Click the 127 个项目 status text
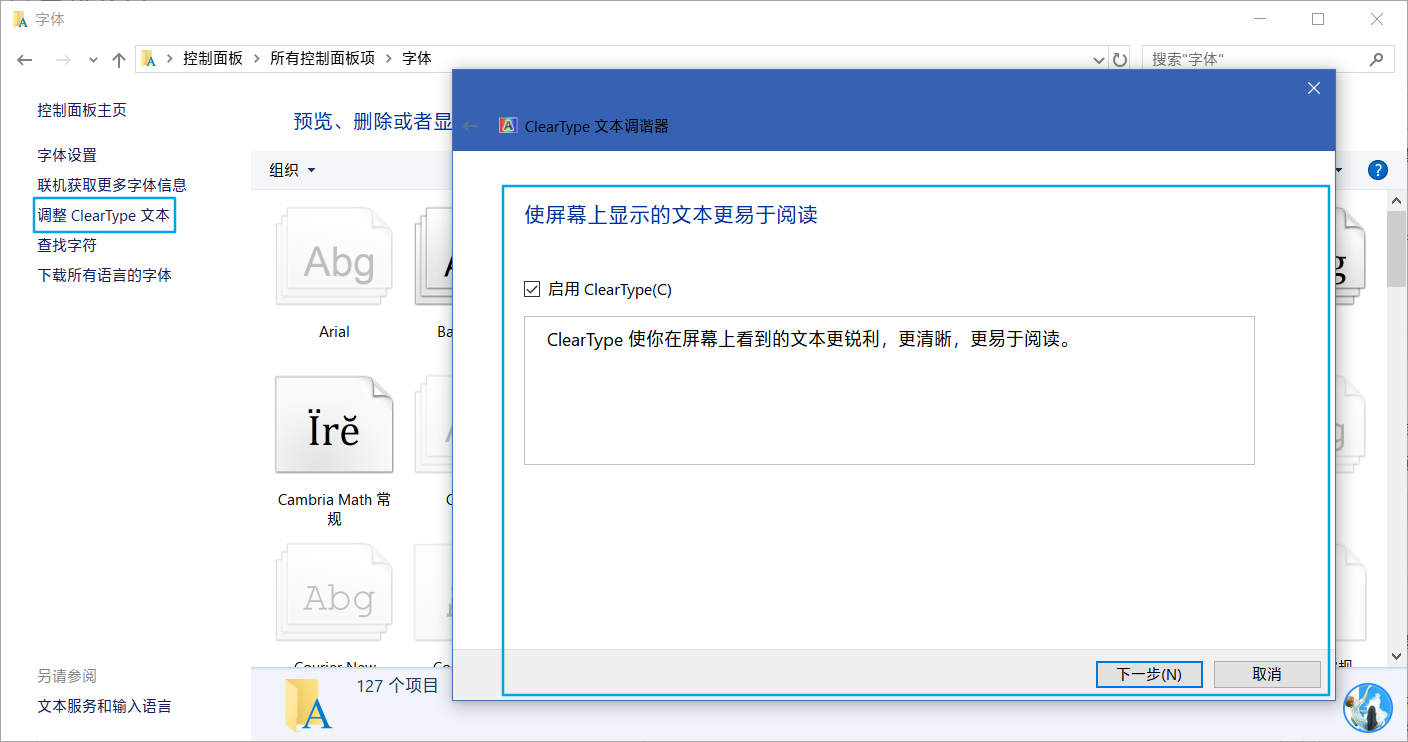Image resolution: width=1408 pixels, height=742 pixels. coord(397,686)
